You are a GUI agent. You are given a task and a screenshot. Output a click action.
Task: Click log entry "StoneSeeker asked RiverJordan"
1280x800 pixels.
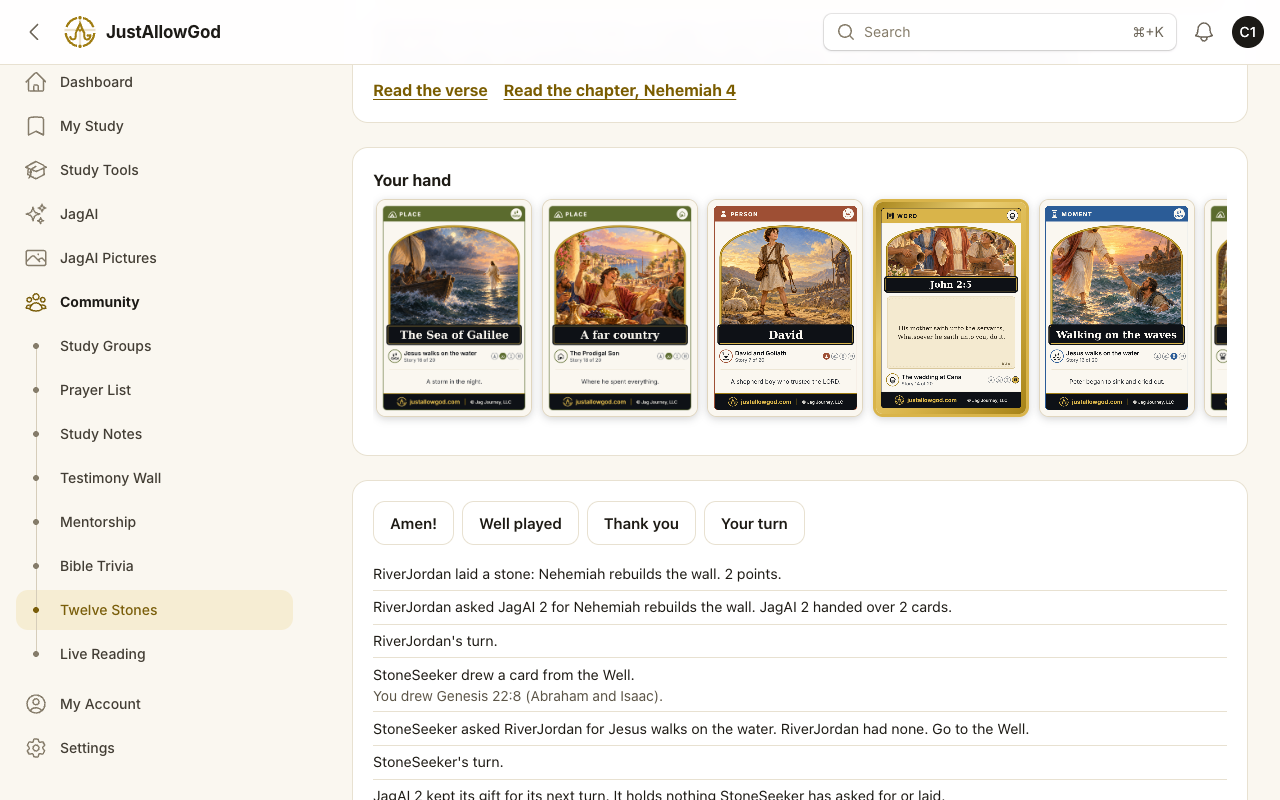pos(701,729)
